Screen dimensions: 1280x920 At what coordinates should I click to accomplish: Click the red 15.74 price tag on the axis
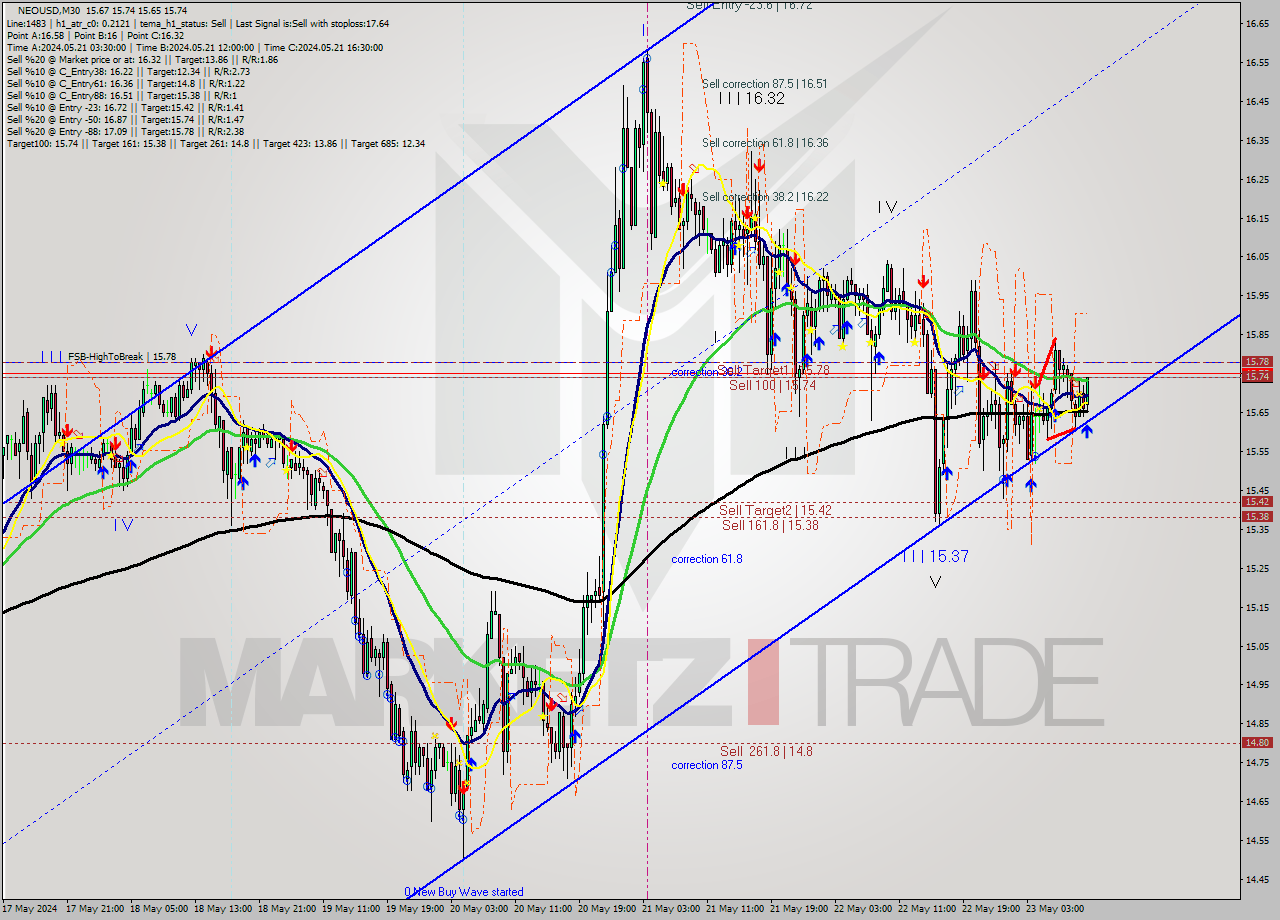1257,375
